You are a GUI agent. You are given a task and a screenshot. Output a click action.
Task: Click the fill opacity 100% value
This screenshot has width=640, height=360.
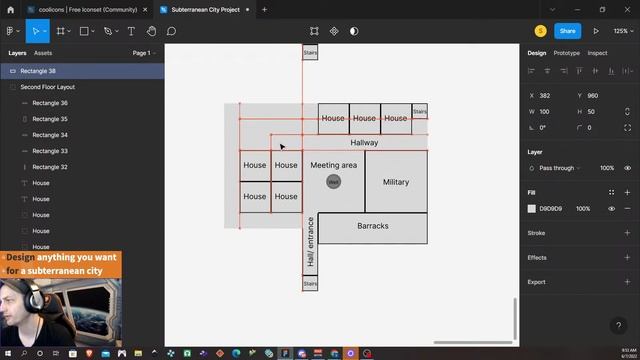click(x=583, y=209)
